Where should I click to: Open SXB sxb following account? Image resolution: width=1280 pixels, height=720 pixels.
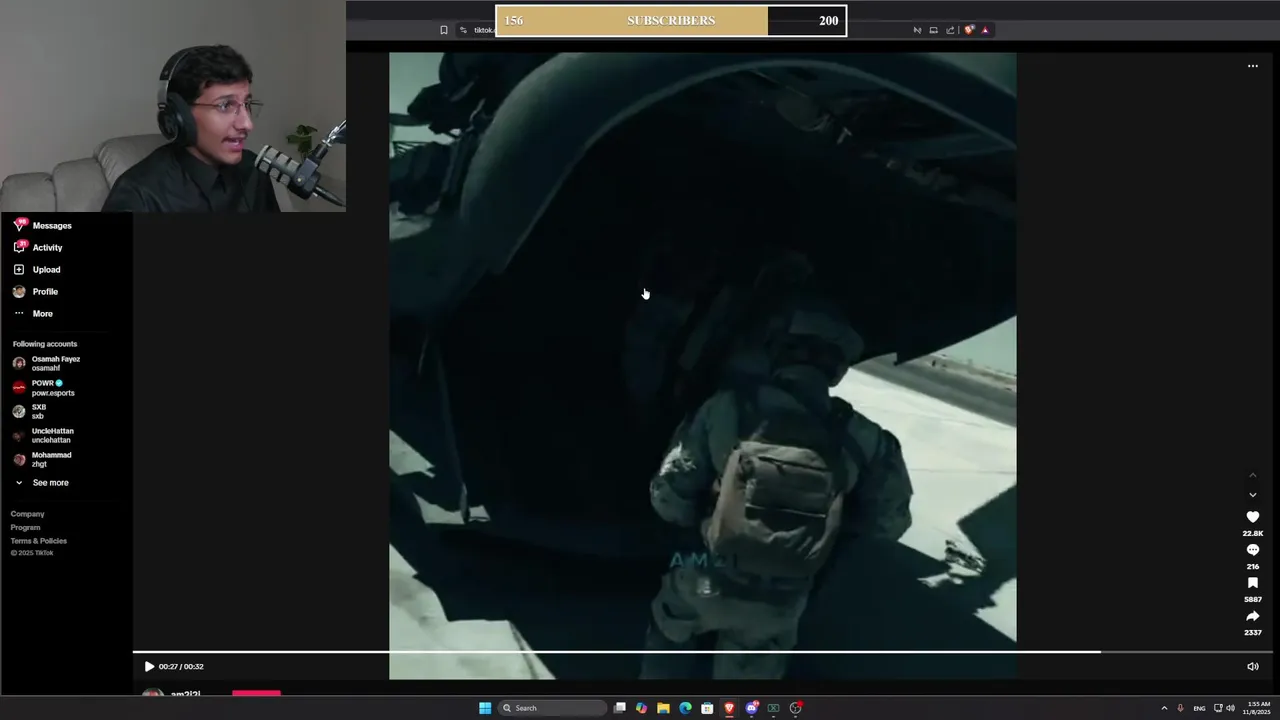tap(30, 412)
